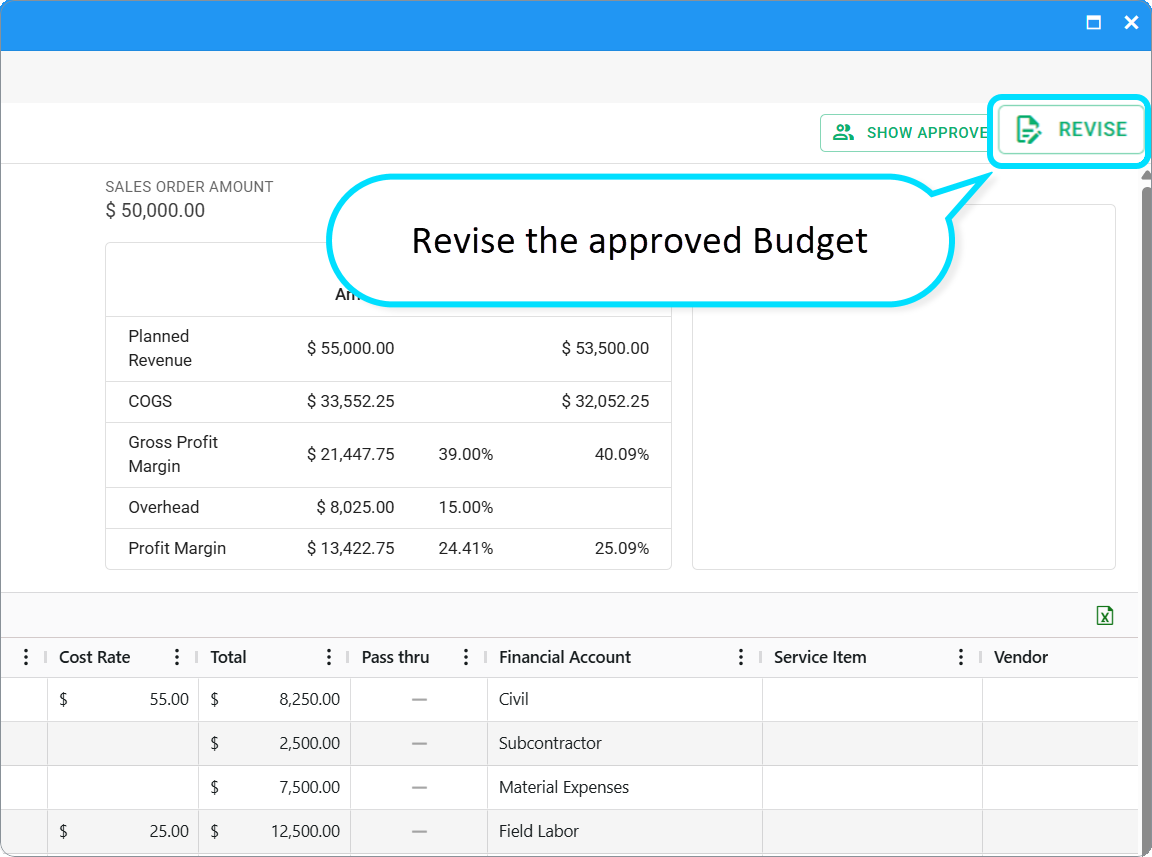Close the dialog window

coord(1131,23)
